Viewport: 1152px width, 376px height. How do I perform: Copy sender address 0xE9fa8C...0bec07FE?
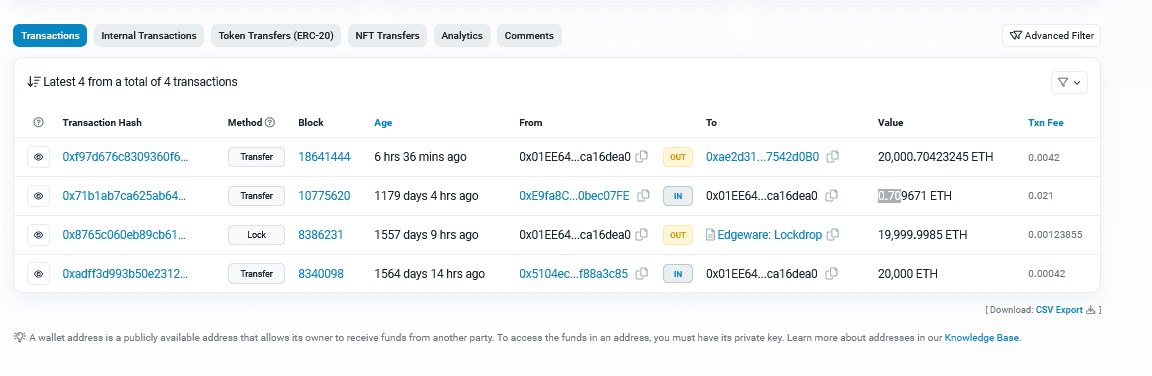[643, 195]
